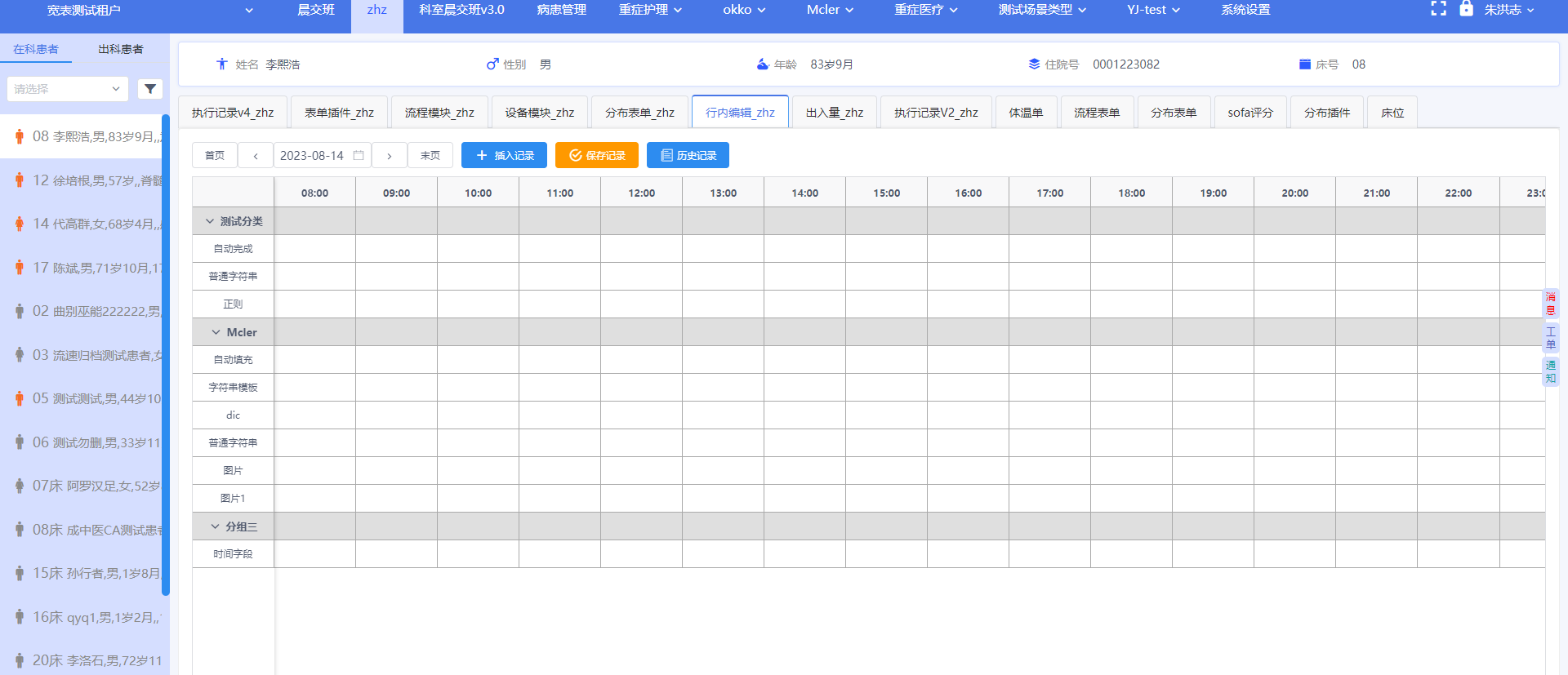The width and height of the screenshot is (1568, 675).
Task: Click the patient filter funnel icon
Action: pyautogui.click(x=150, y=89)
